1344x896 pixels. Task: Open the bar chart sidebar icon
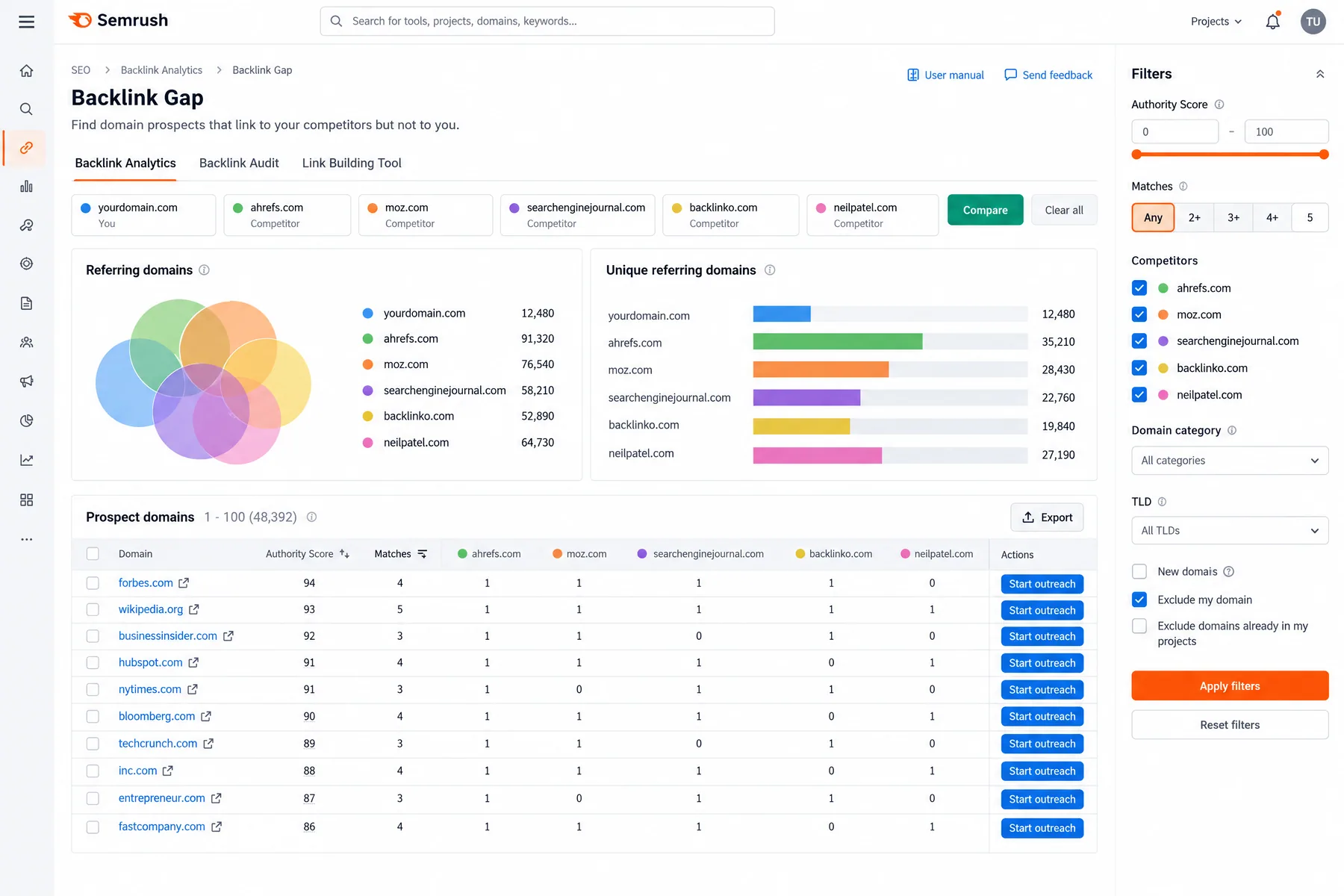pyautogui.click(x=27, y=187)
